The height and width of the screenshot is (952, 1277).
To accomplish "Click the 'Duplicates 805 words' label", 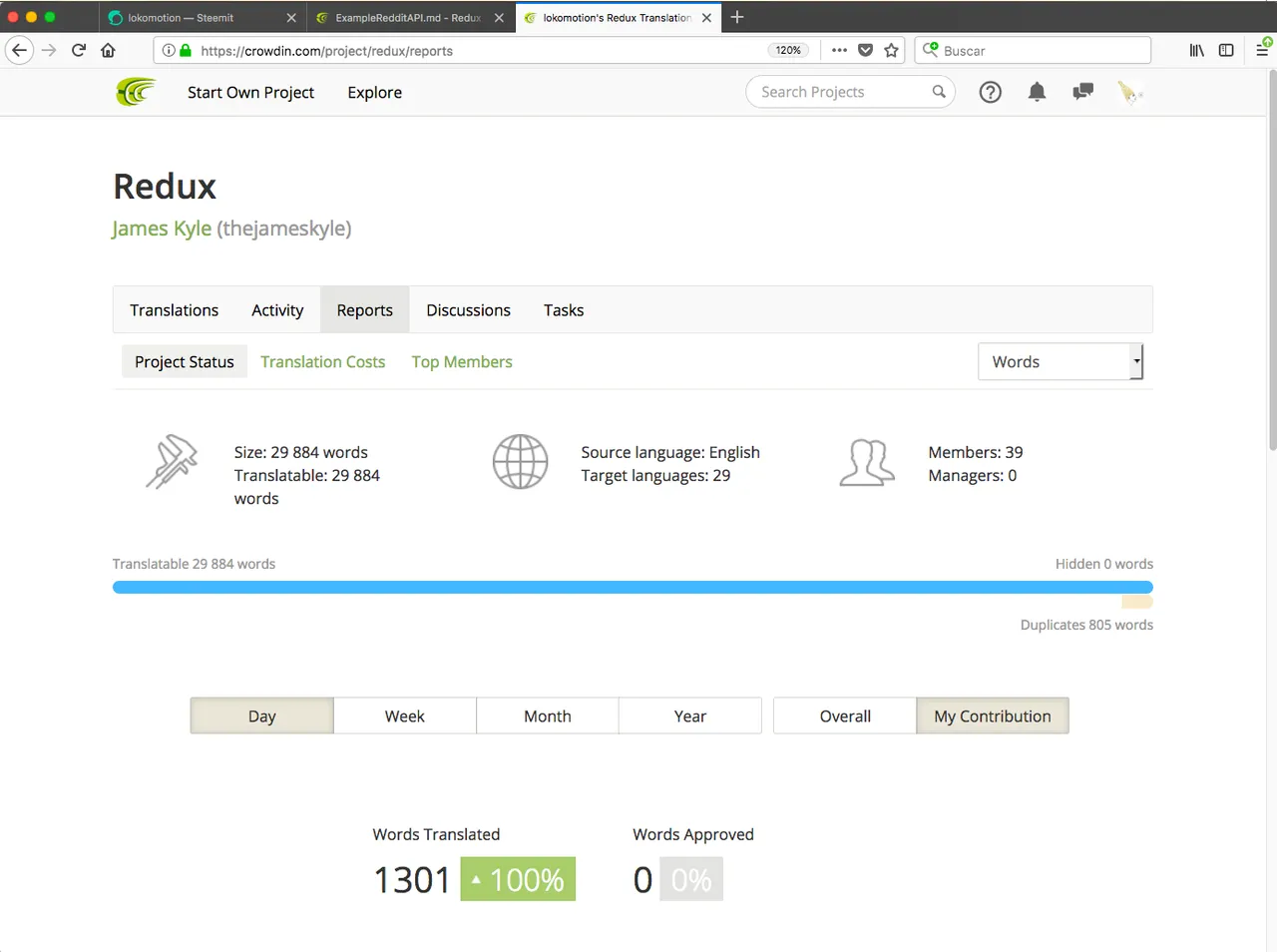I will pyautogui.click(x=1086, y=625).
